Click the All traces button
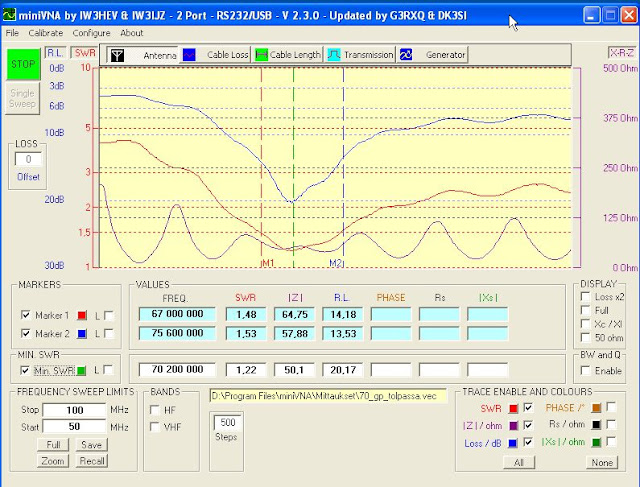Screen dimensions: 640x487 (519, 463)
